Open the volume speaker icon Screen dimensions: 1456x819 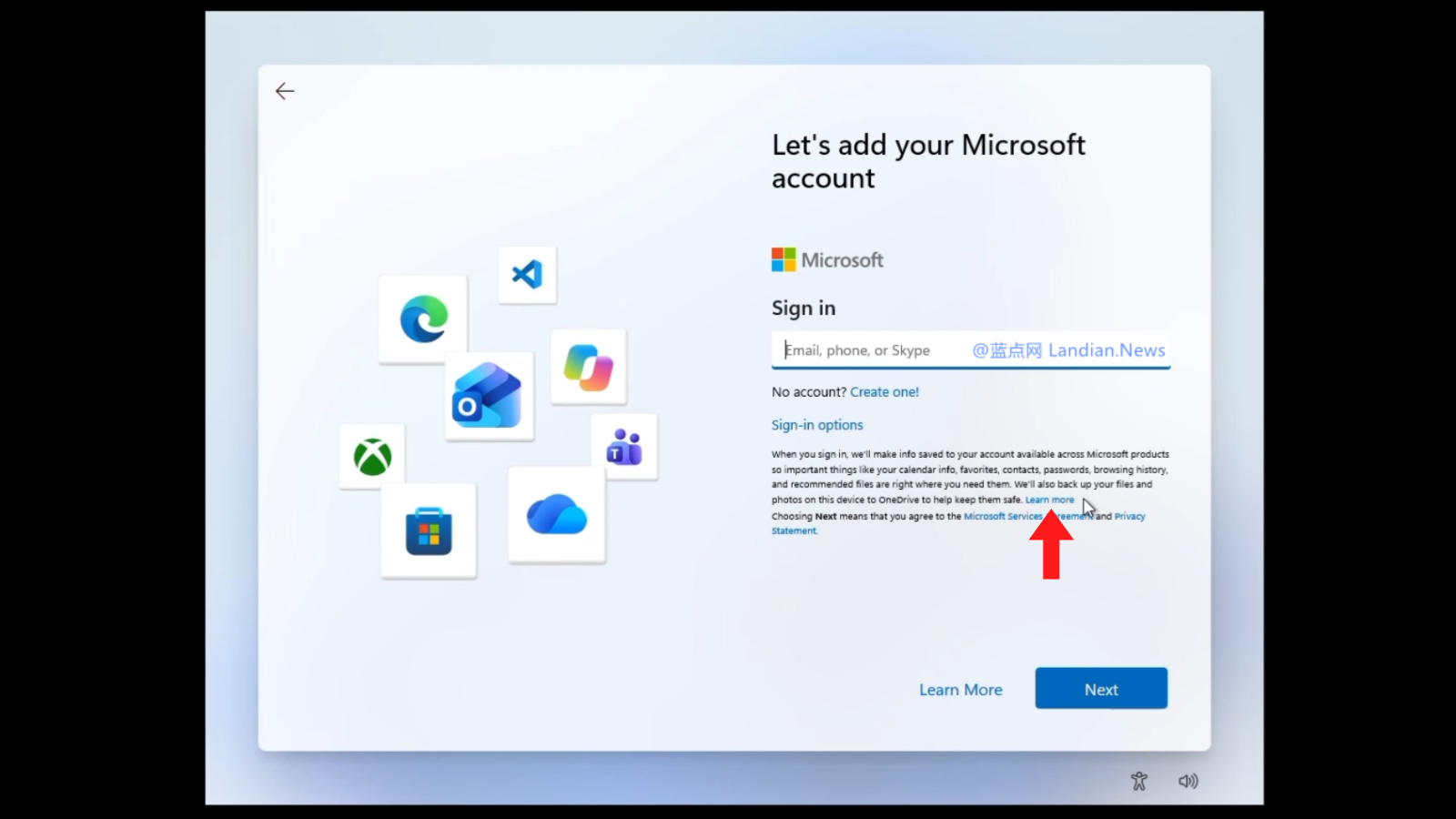pos(1188,781)
